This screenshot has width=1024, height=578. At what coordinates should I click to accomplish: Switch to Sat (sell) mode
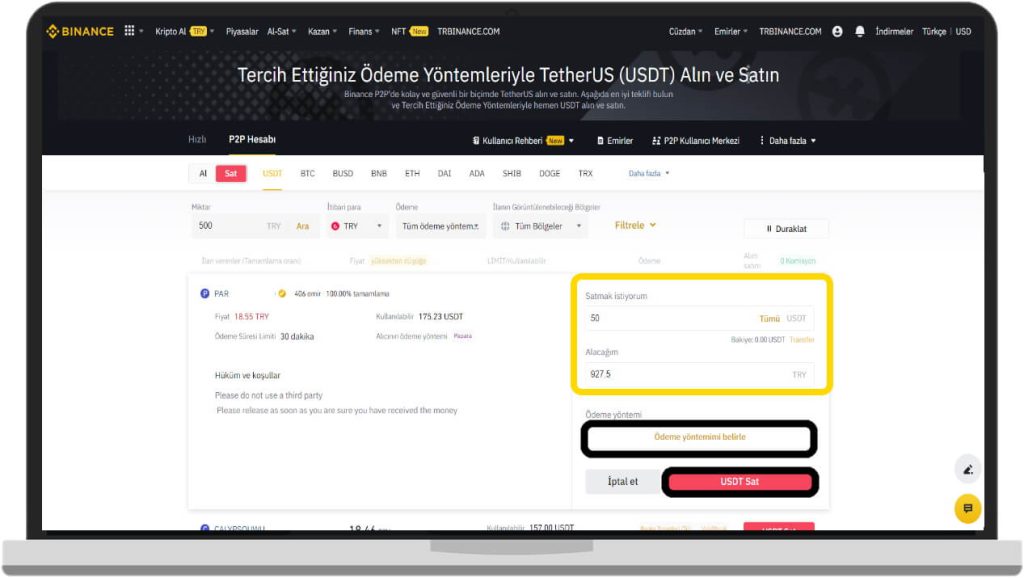click(231, 174)
